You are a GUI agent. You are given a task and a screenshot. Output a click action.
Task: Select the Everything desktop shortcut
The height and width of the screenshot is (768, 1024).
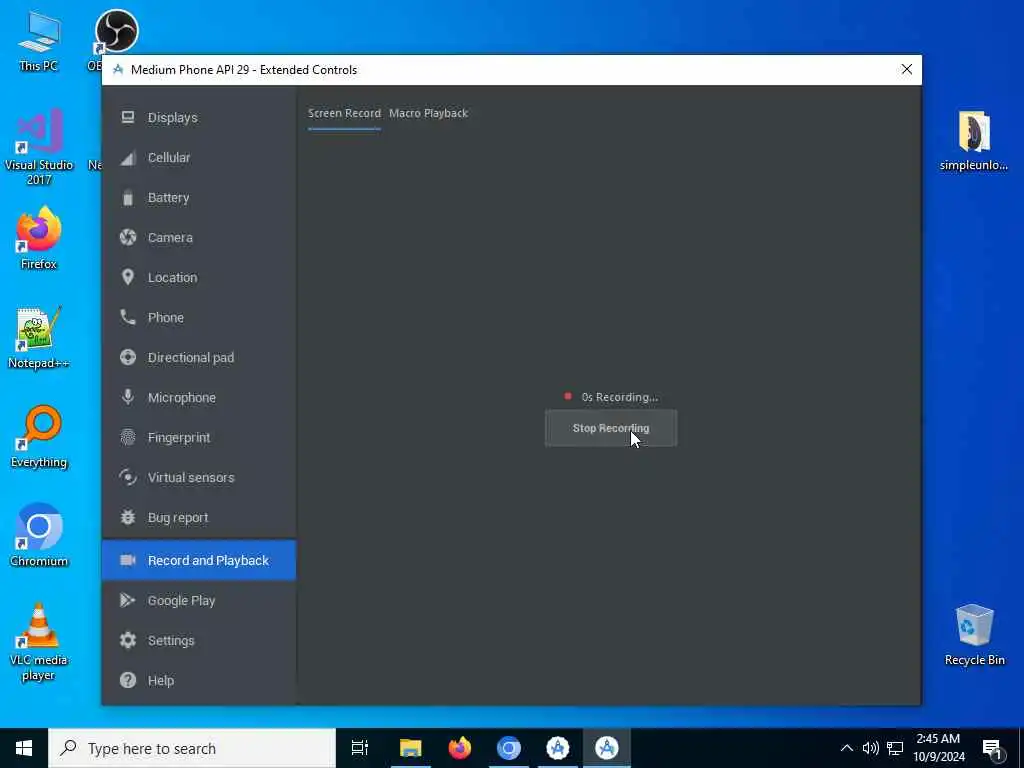point(39,436)
